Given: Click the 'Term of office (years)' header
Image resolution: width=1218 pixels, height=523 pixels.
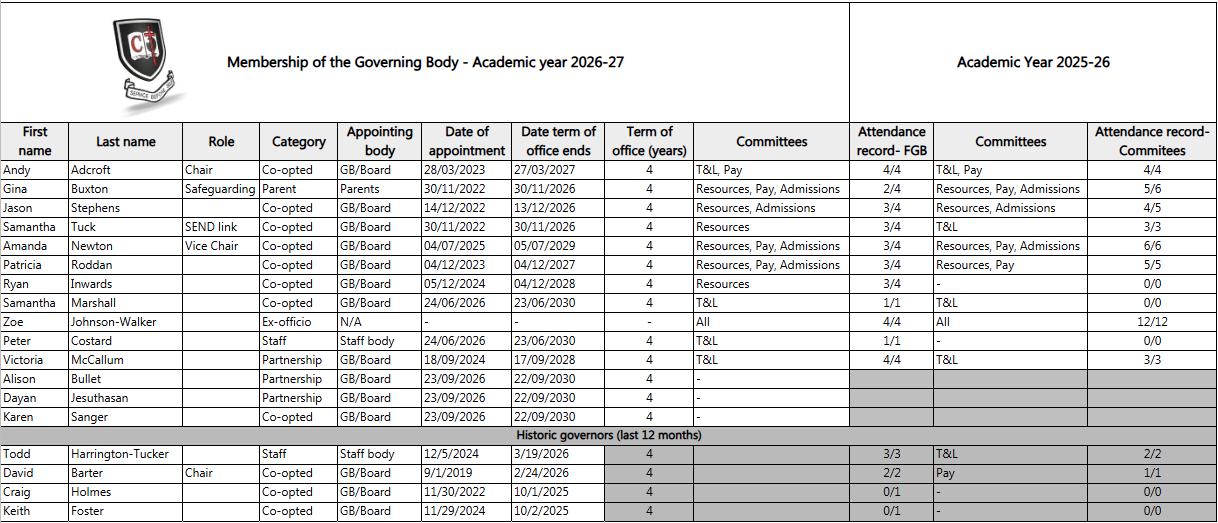Looking at the screenshot, I should pyautogui.click(x=649, y=141).
